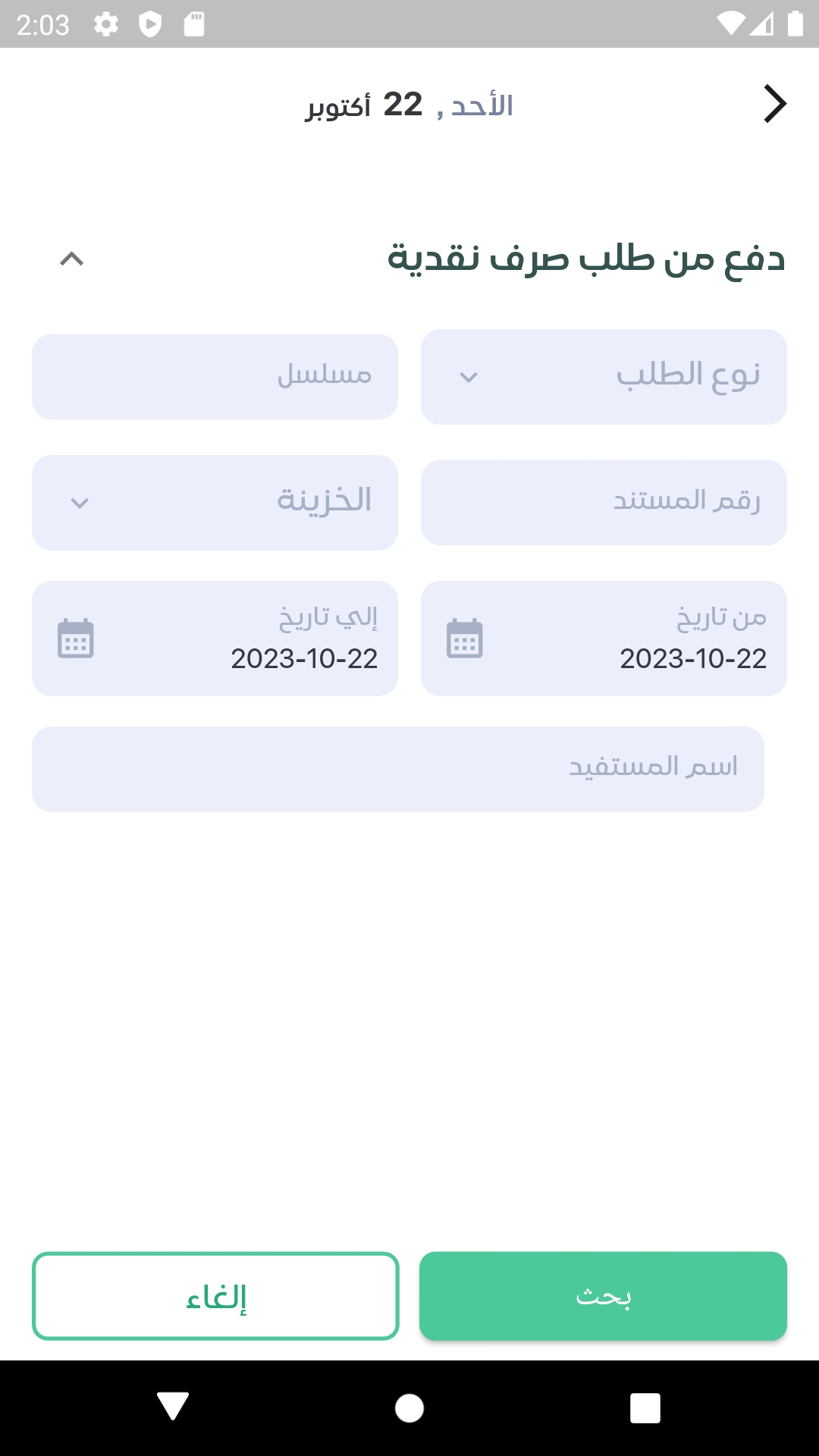Screen dimensions: 819x1456
Task: Tap the back arrow at top right
Action: pyautogui.click(x=774, y=104)
